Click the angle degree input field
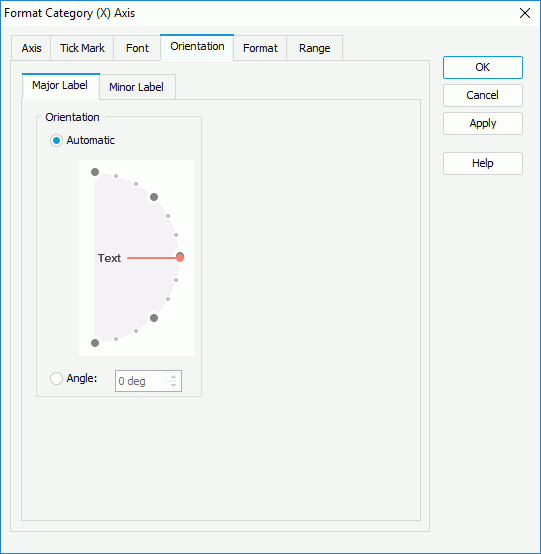The height and width of the screenshot is (554, 541). click(x=140, y=381)
